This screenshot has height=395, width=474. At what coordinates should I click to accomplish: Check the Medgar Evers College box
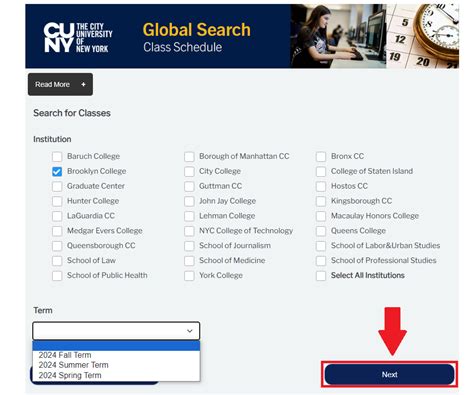coord(57,231)
